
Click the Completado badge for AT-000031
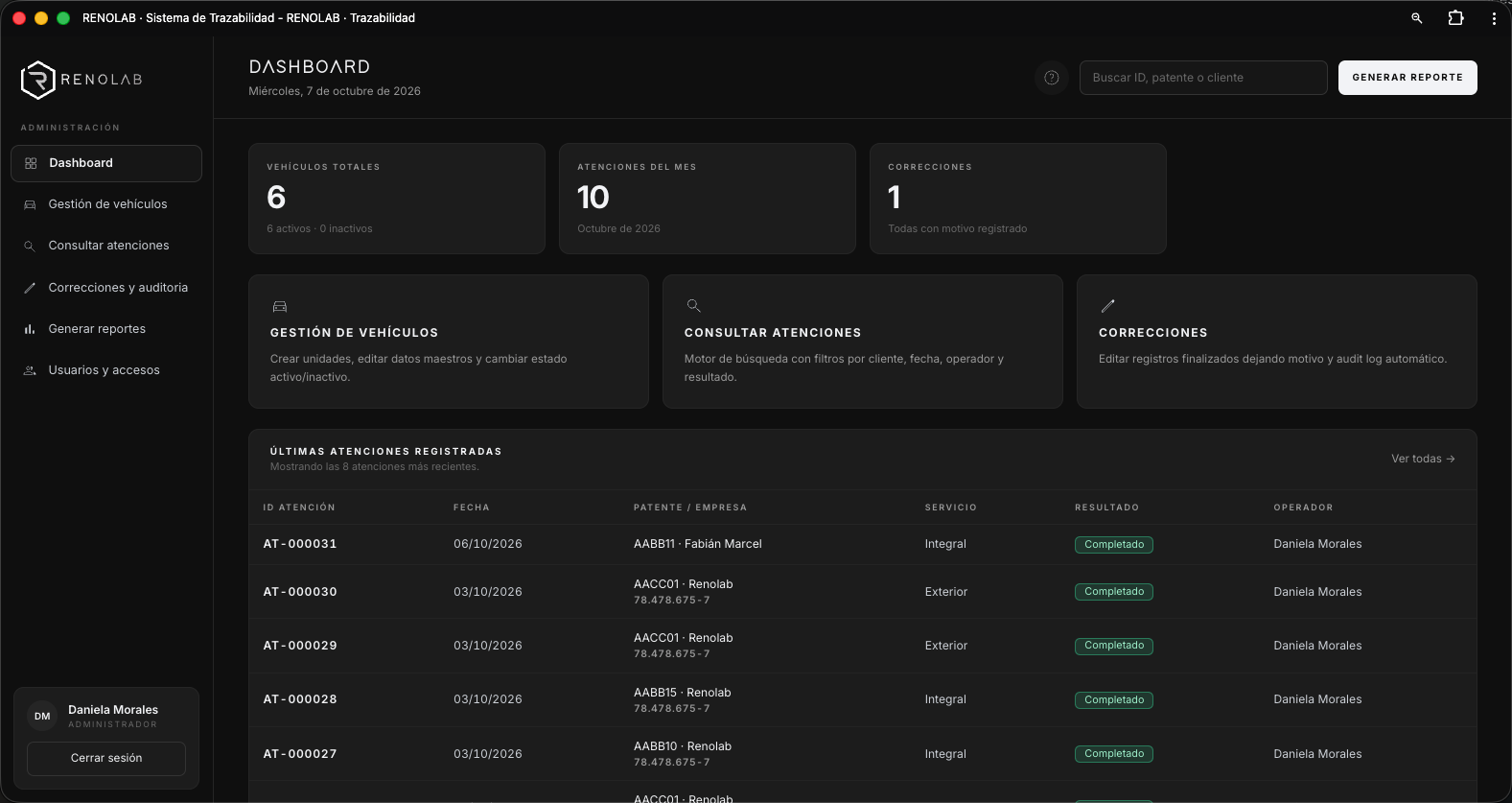click(1114, 545)
